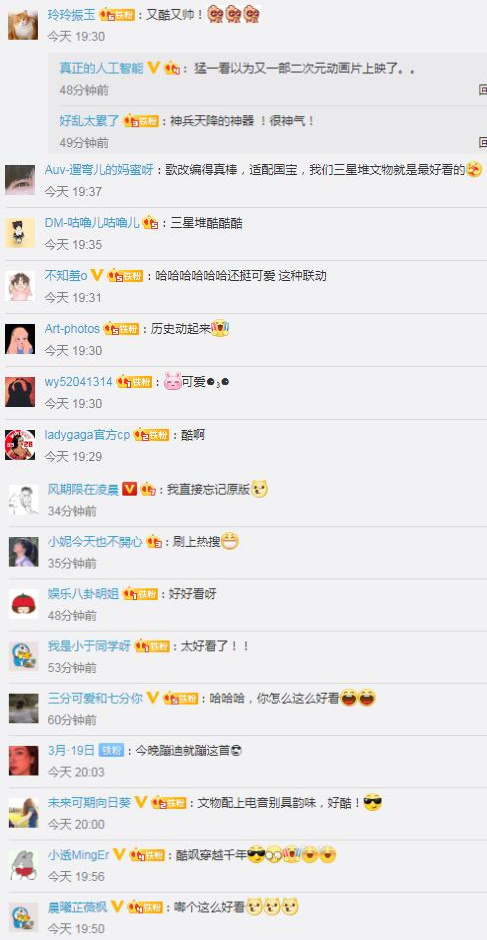This screenshot has height=940, width=487.
Task: Click the level badge beside DM-咕噜儿咕噜儿
Action: point(151,223)
